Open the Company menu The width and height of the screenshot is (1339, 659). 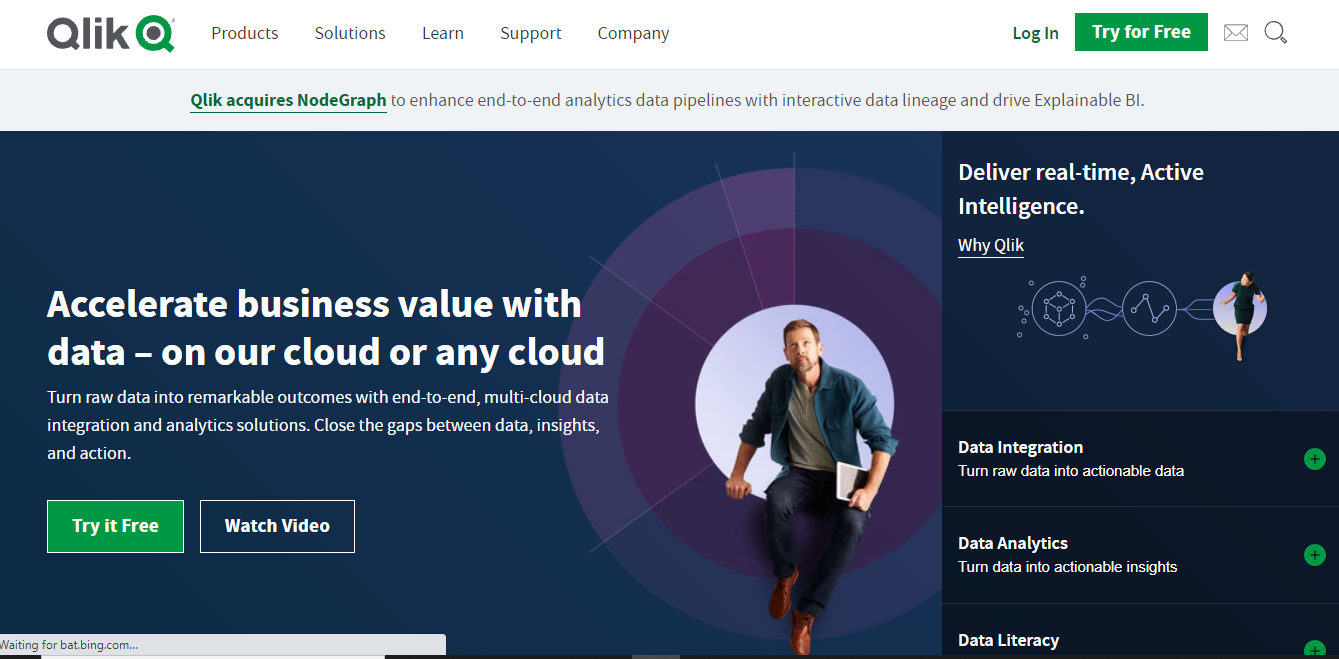click(x=633, y=33)
